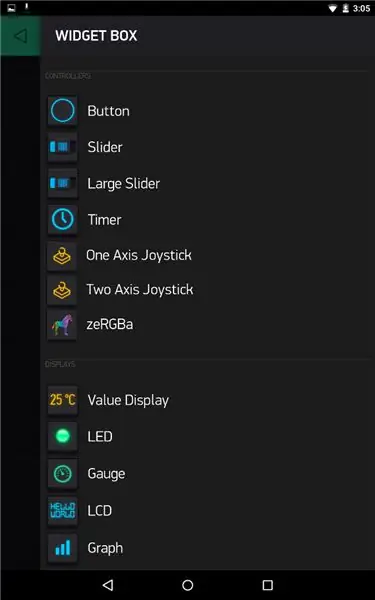Choose the Large Slider widget icon
375x600 pixels.
coord(62,183)
